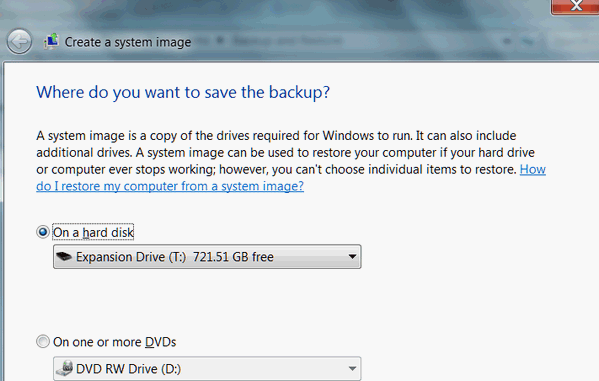Click the Expansion Drive disk icon
This screenshot has width=599, height=381.
[x=64, y=256]
